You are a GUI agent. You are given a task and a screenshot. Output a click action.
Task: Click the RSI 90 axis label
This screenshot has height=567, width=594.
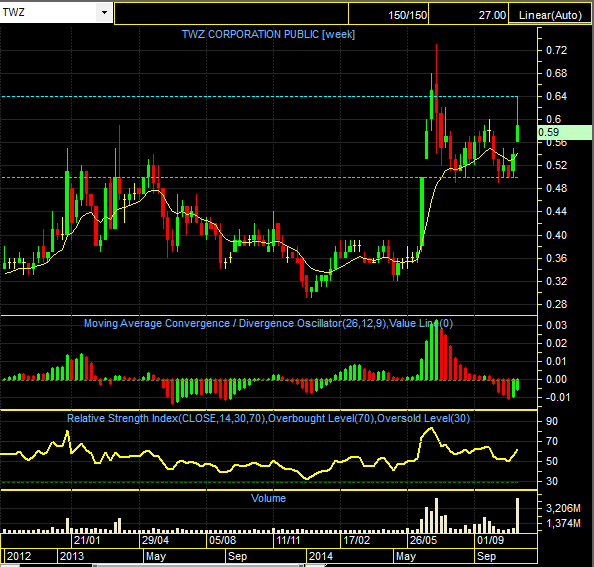[x=552, y=421]
